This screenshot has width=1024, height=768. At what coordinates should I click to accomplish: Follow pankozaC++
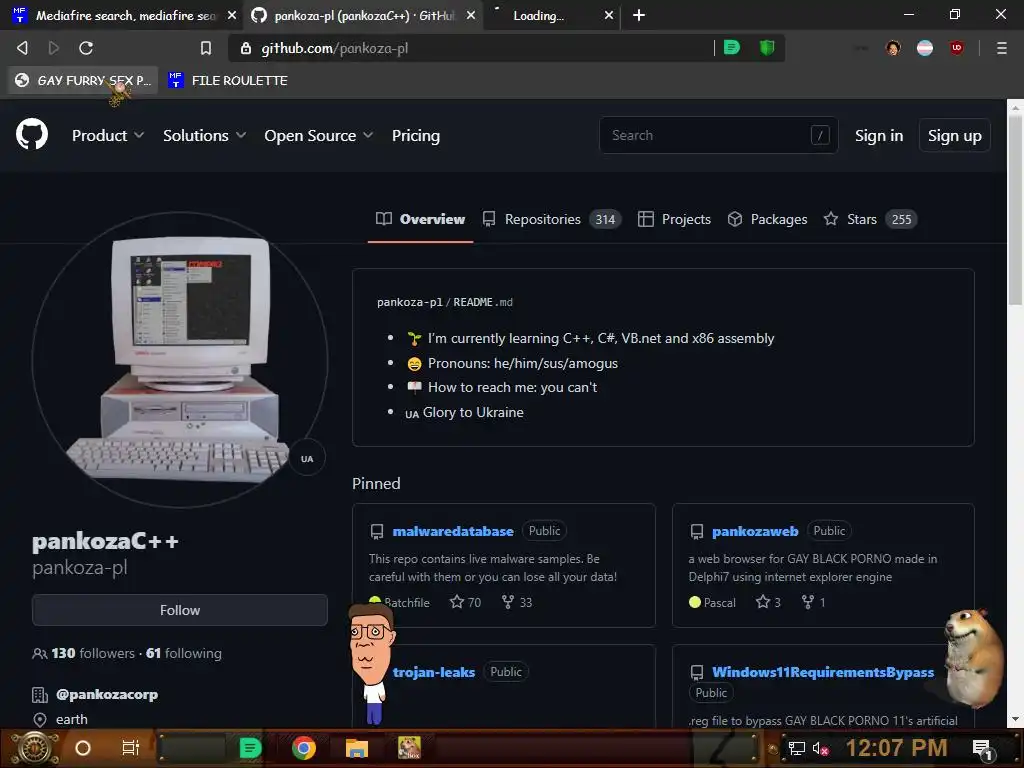point(180,610)
